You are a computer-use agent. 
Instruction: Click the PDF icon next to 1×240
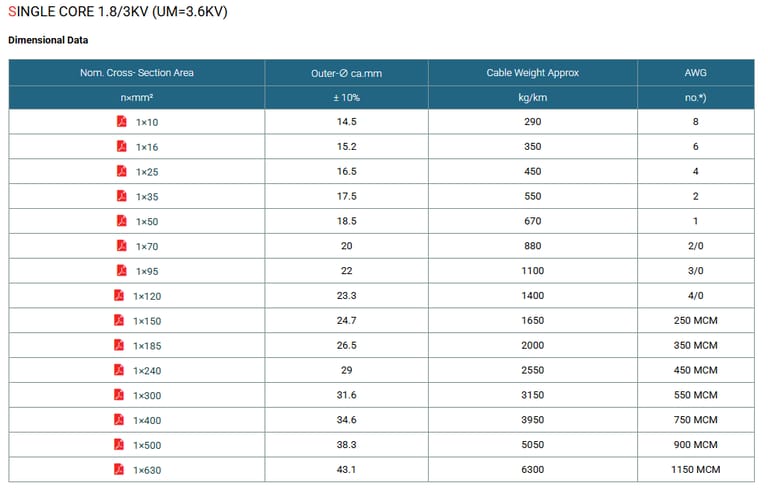click(119, 370)
